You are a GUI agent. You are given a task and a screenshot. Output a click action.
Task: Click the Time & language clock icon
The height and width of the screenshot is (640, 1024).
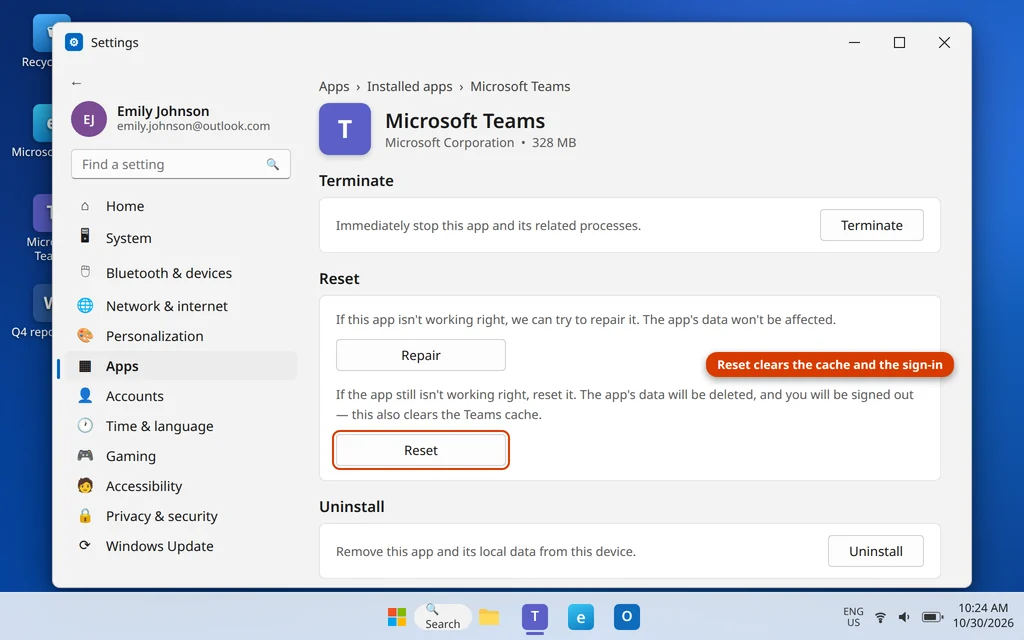point(85,425)
